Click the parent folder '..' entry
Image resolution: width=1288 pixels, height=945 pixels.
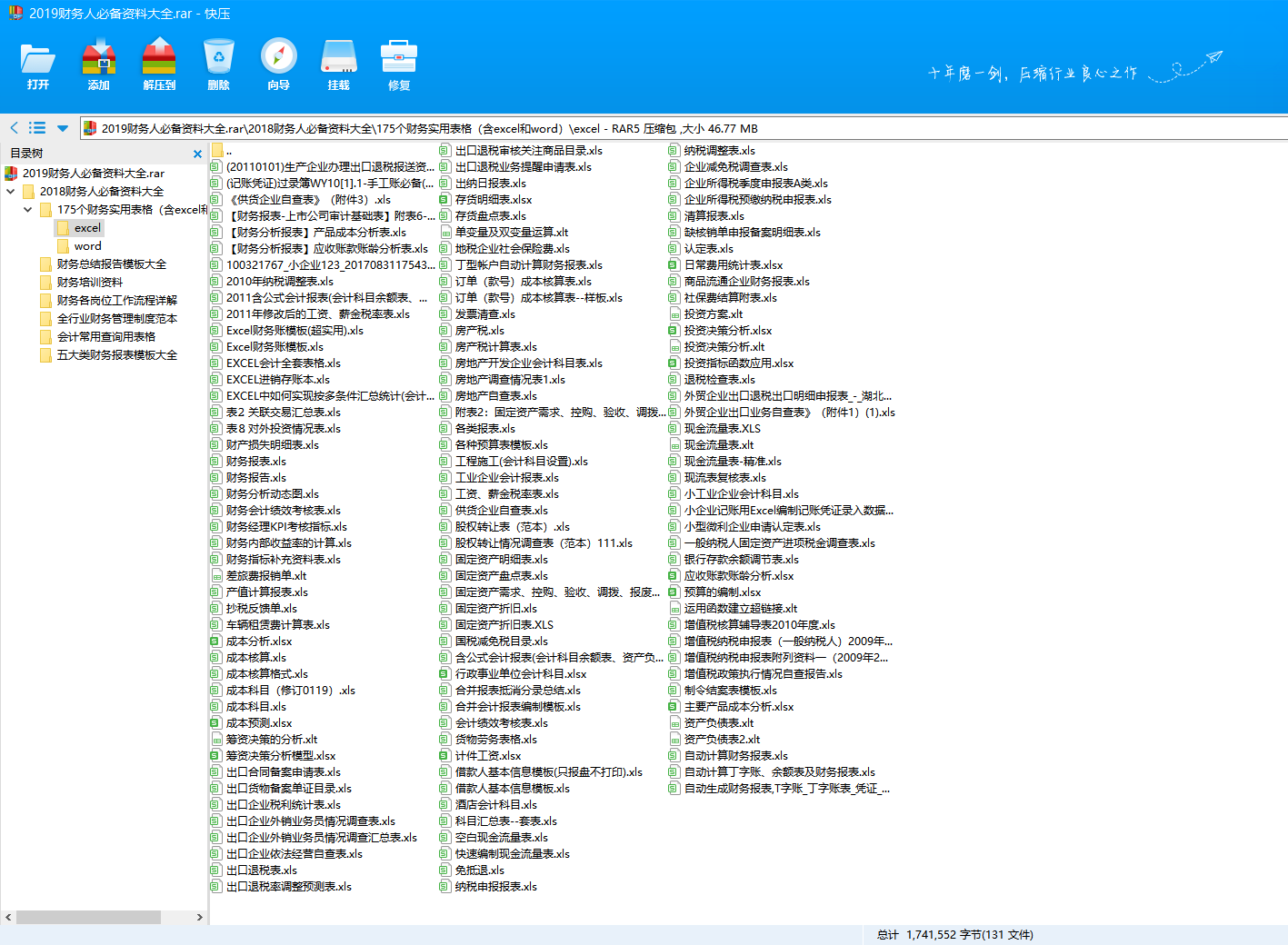[x=222, y=151]
